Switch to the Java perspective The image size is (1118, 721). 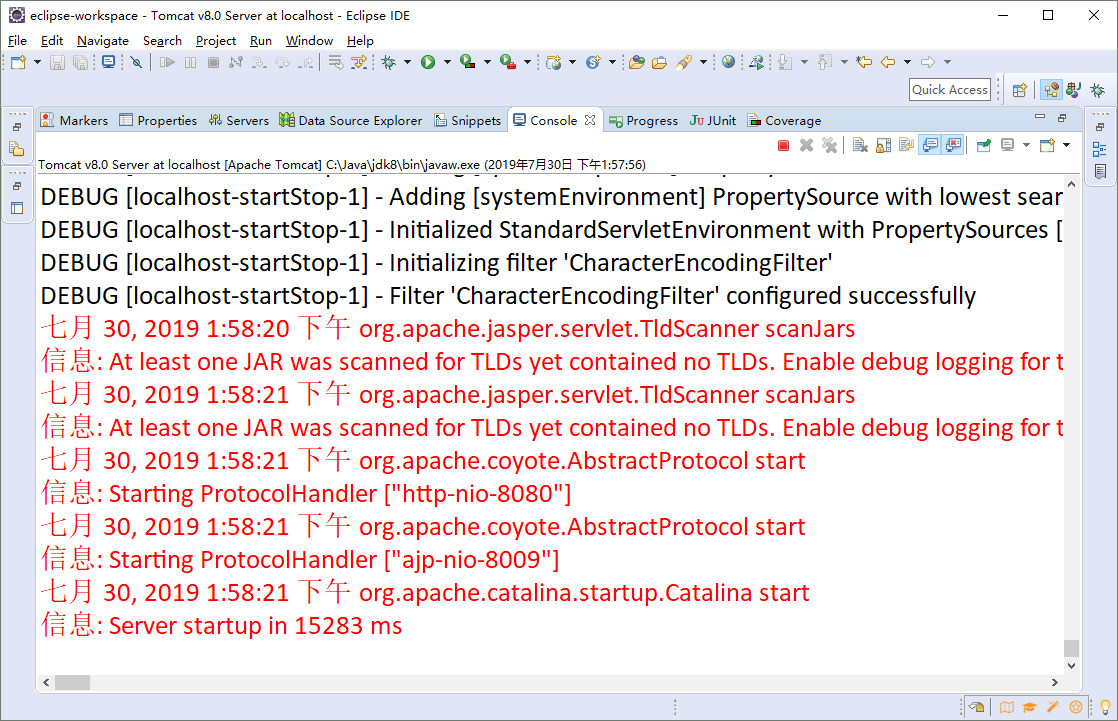1074,90
